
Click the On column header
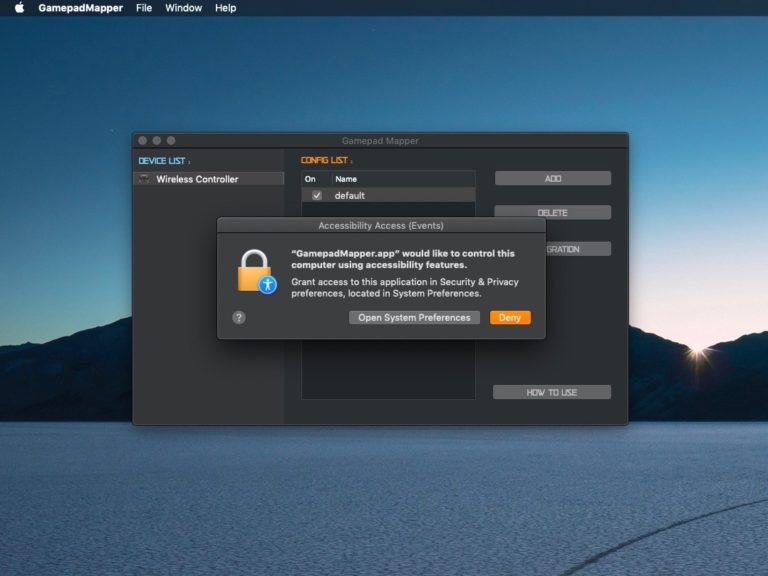point(310,179)
